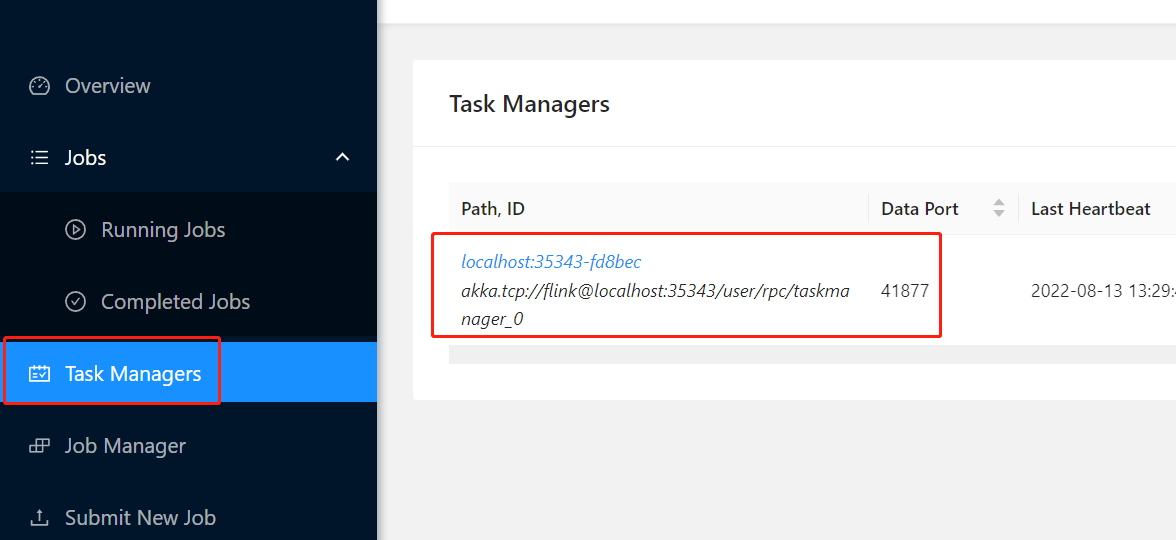This screenshot has height=540, width=1176.
Task: Click the Running Jobs play-circle icon
Action: coord(75,230)
